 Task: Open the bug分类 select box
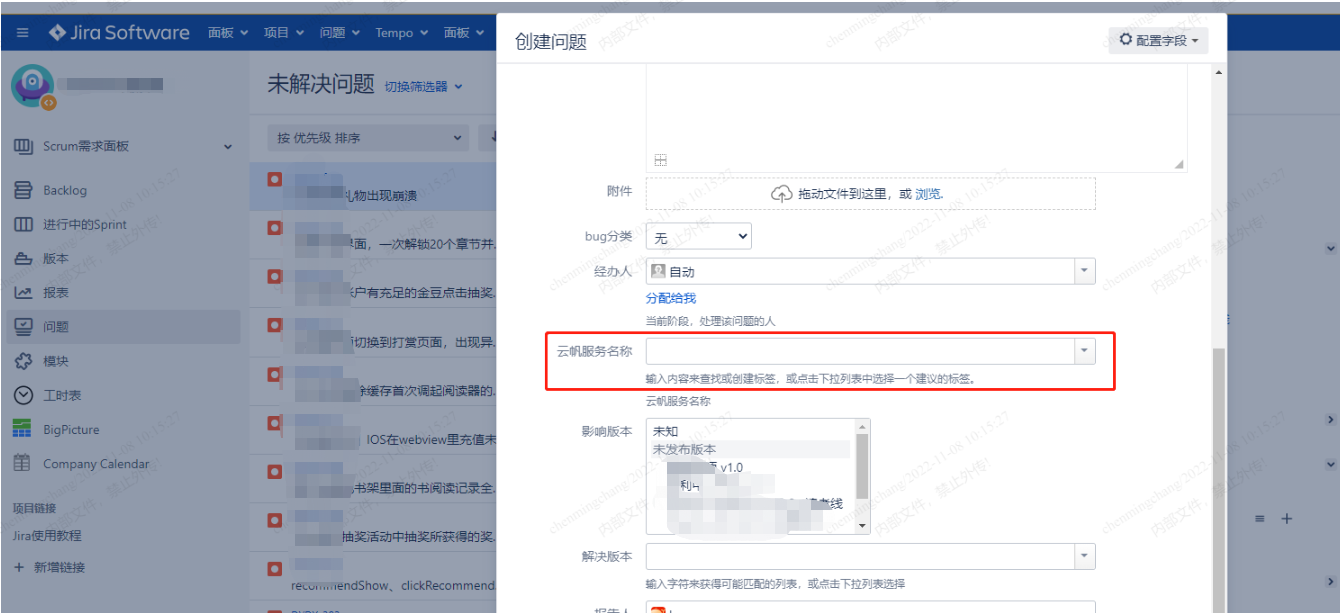698,237
